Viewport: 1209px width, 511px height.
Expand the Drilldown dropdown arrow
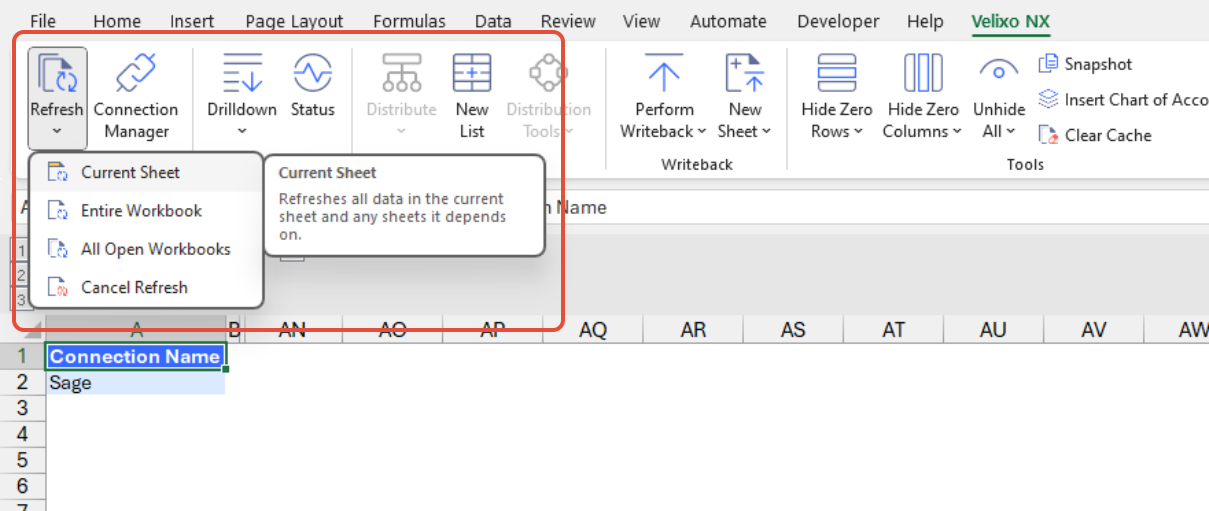243,131
